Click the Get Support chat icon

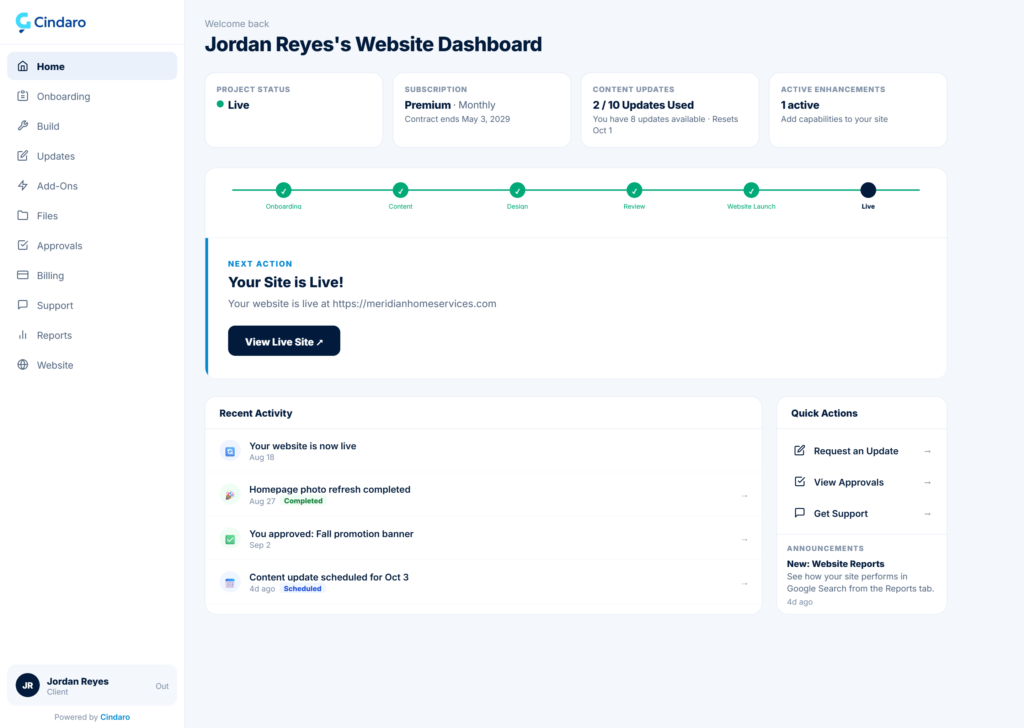(799, 513)
